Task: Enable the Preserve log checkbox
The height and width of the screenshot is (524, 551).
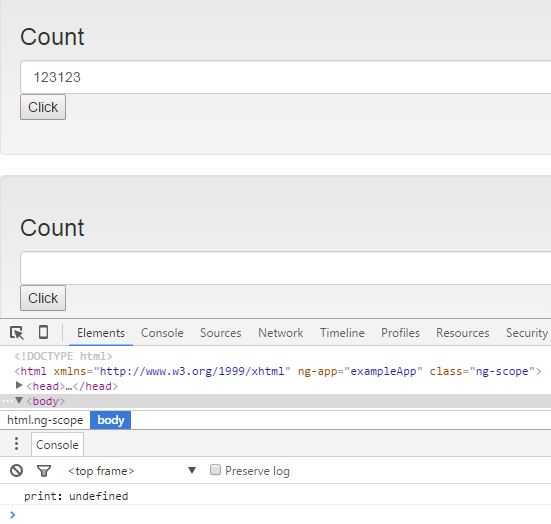Action: [x=215, y=470]
